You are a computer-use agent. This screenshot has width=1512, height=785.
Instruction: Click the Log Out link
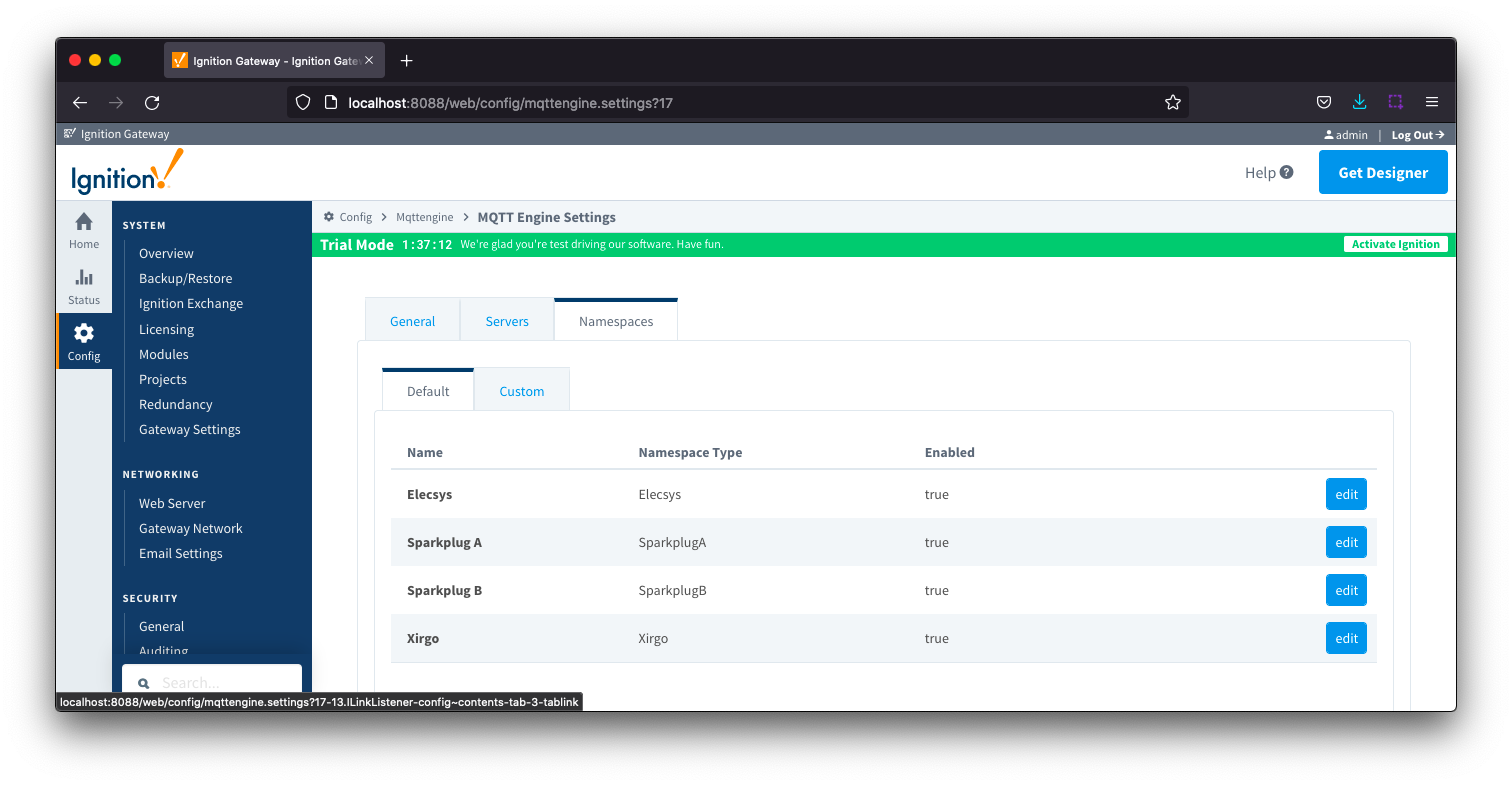click(1418, 135)
